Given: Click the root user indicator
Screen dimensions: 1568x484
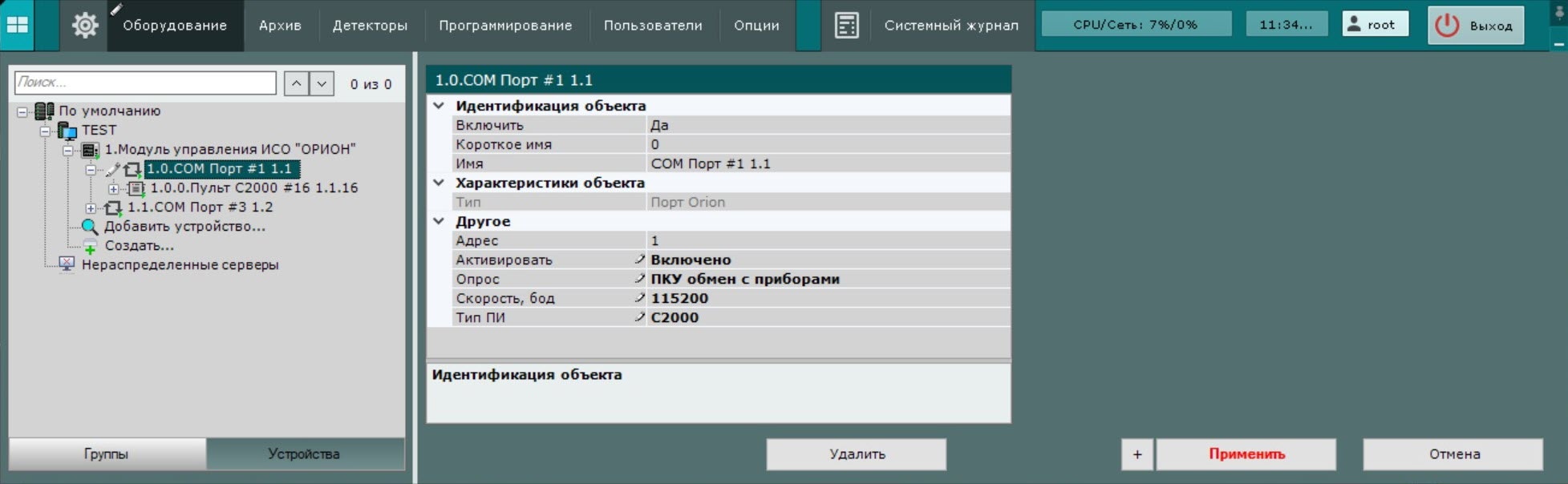Looking at the screenshot, I should pos(1375,25).
